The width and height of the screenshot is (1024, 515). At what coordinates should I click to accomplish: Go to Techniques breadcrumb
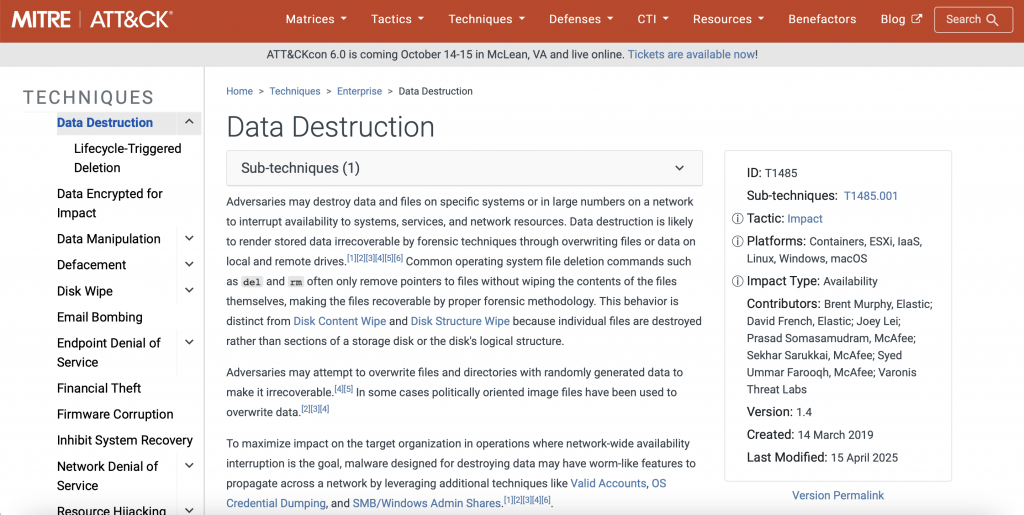[295, 91]
